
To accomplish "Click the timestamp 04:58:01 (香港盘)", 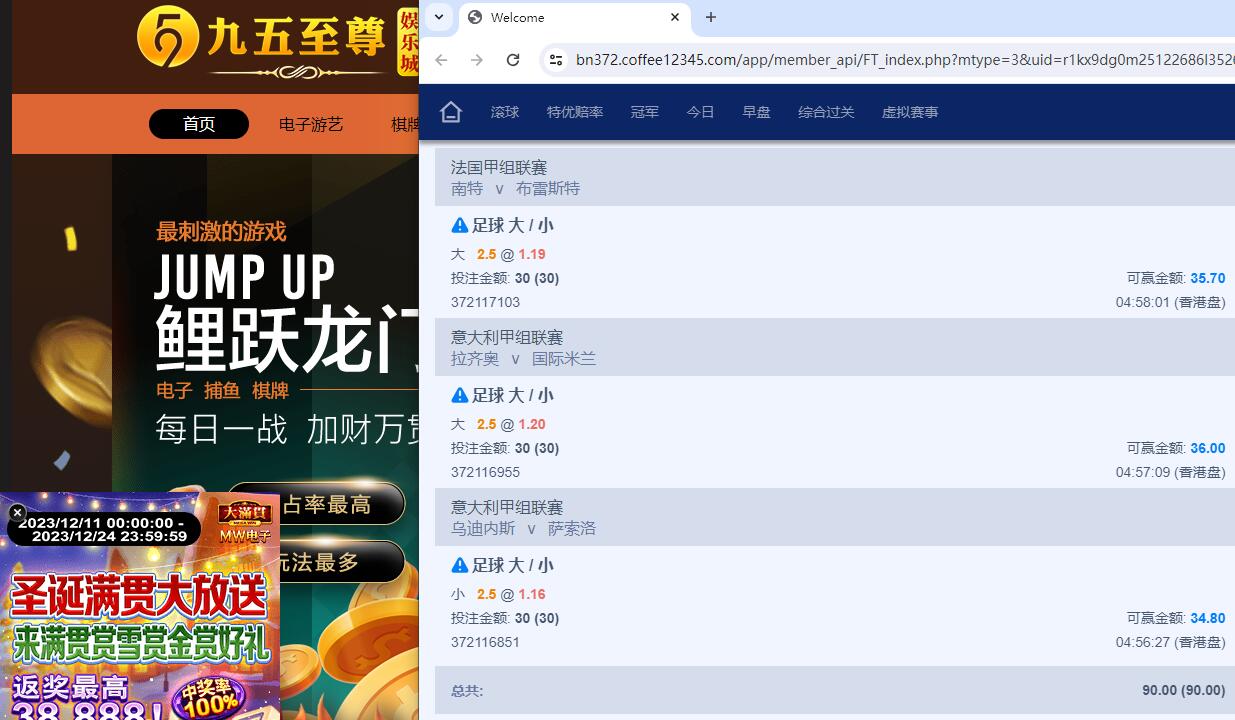I will coord(1171,302).
